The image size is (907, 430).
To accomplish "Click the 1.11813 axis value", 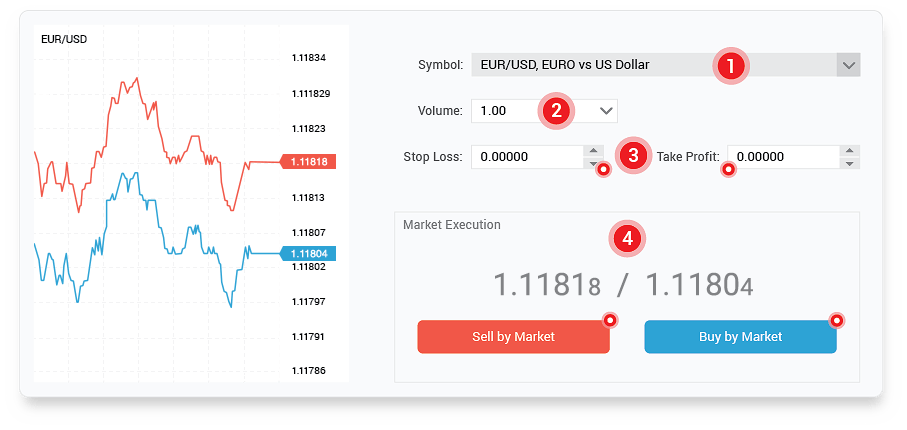I will coord(309,197).
